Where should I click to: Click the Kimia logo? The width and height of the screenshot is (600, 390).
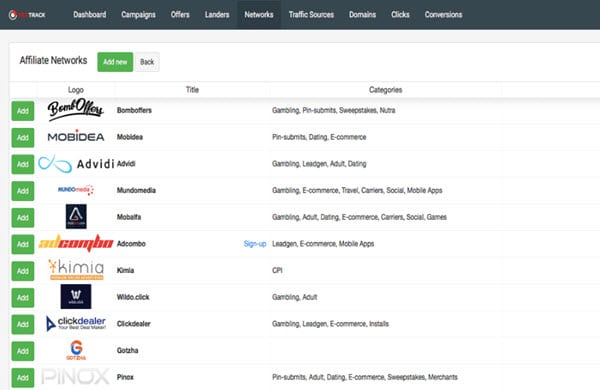click(x=76, y=269)
